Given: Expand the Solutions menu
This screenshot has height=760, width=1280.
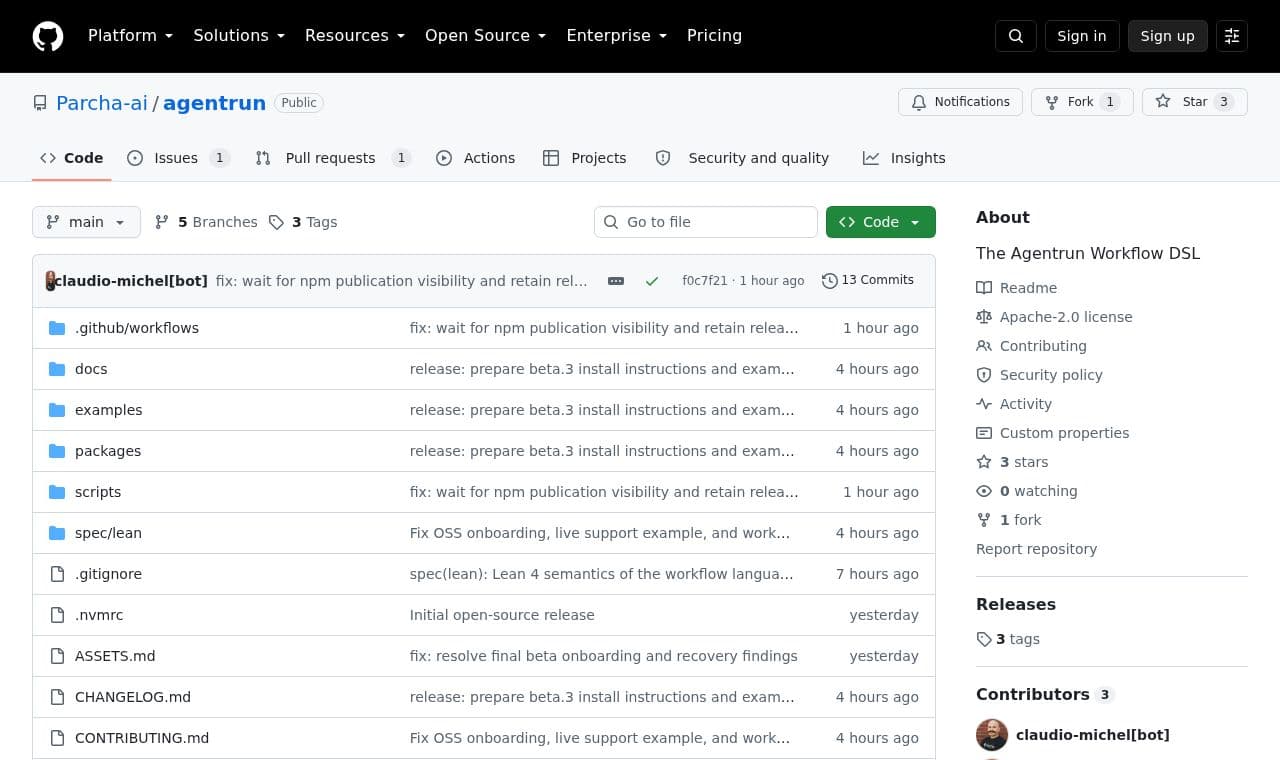Looking at the screenshot, I should coord(239,36).
